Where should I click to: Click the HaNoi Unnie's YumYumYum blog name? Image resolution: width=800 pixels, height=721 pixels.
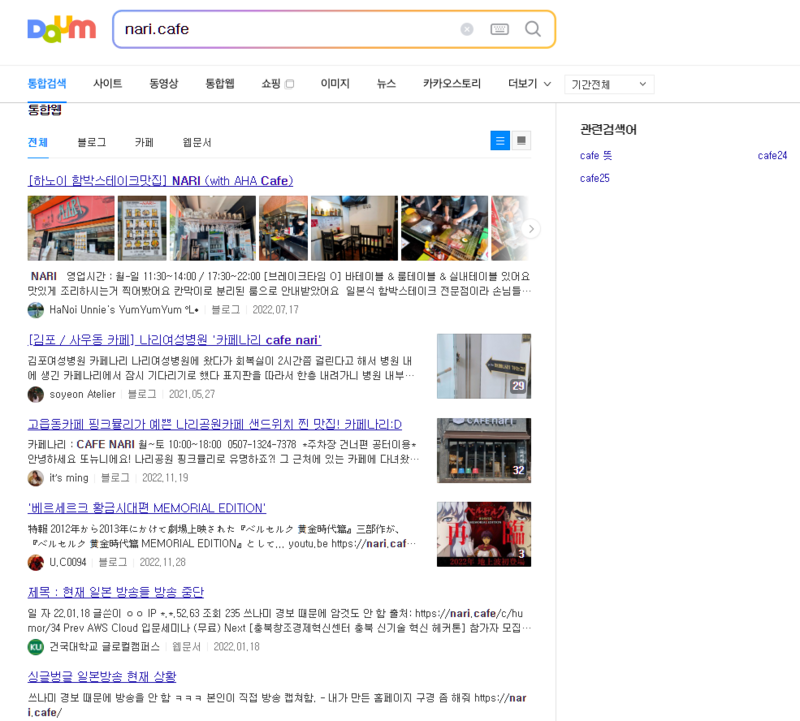(124, 310)
